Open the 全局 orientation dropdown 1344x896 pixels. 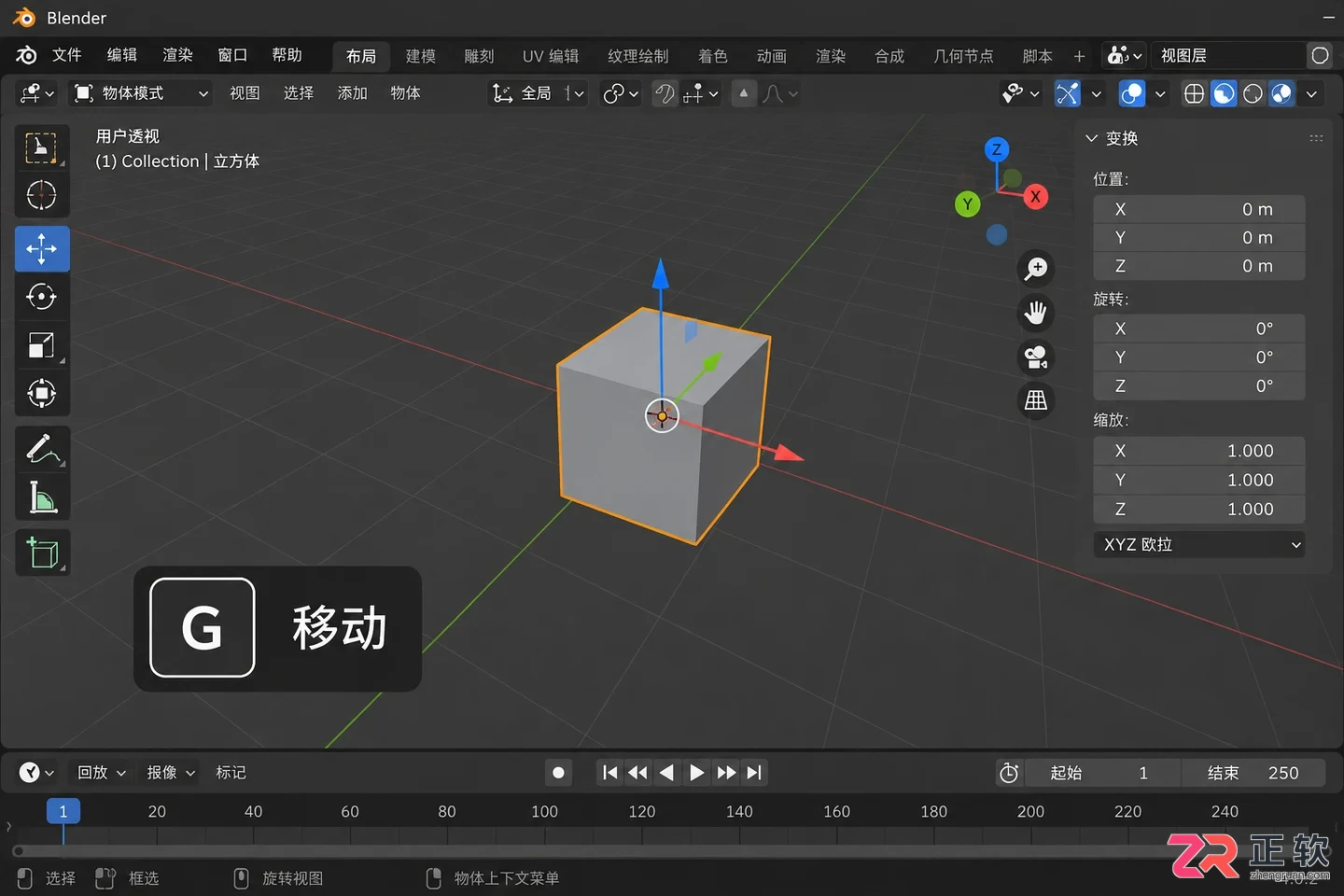tap(539, 93)
